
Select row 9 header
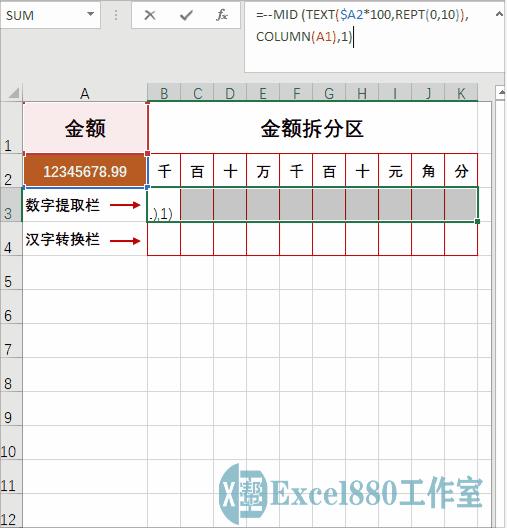pyautogui.click(x=11, y=409)
